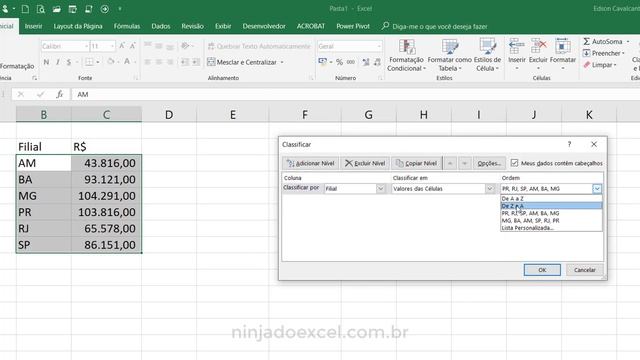Open the Power Pivot ribbon tab

(x=353, y=26)
